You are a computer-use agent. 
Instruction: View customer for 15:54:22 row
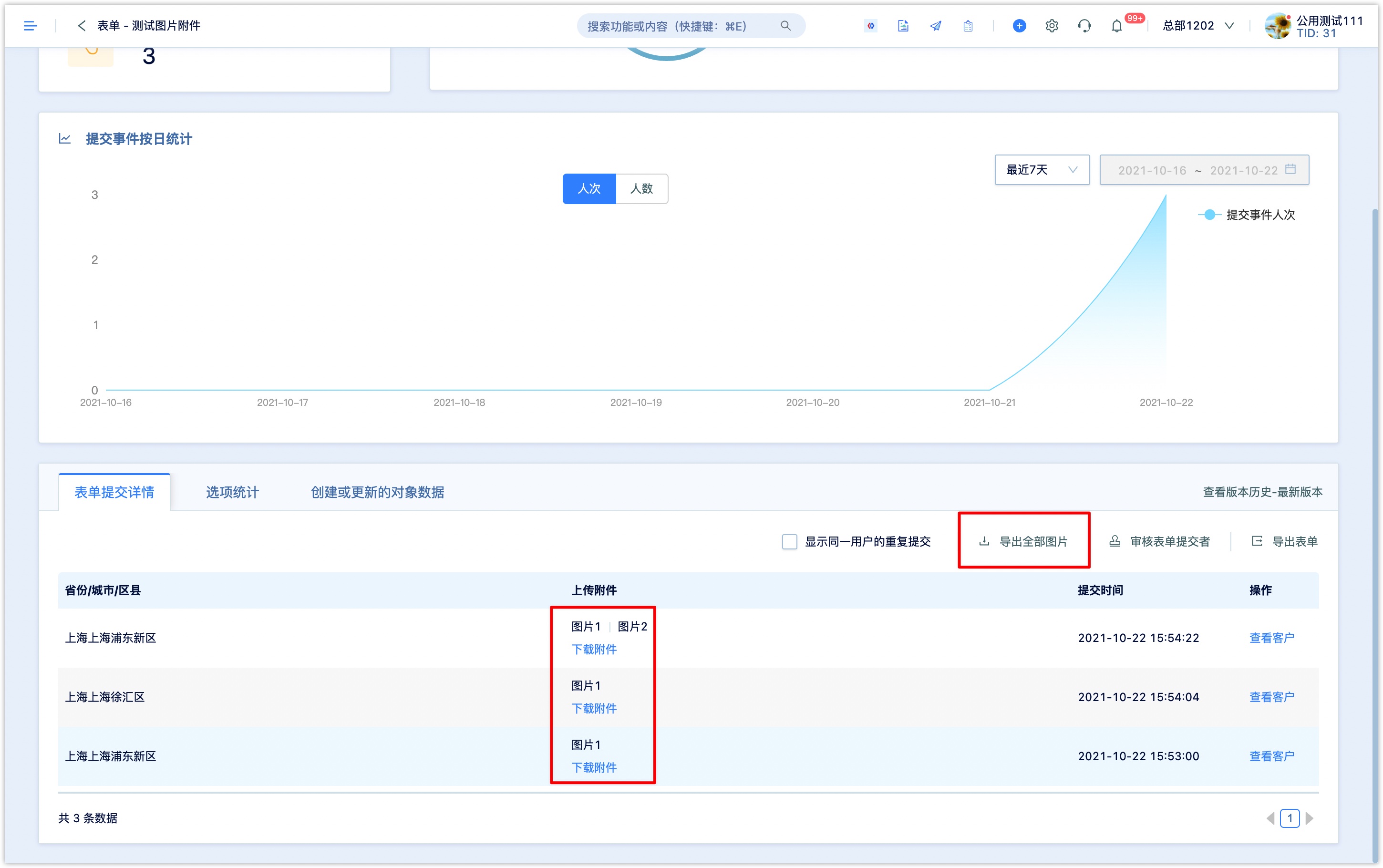point(1272,638)
